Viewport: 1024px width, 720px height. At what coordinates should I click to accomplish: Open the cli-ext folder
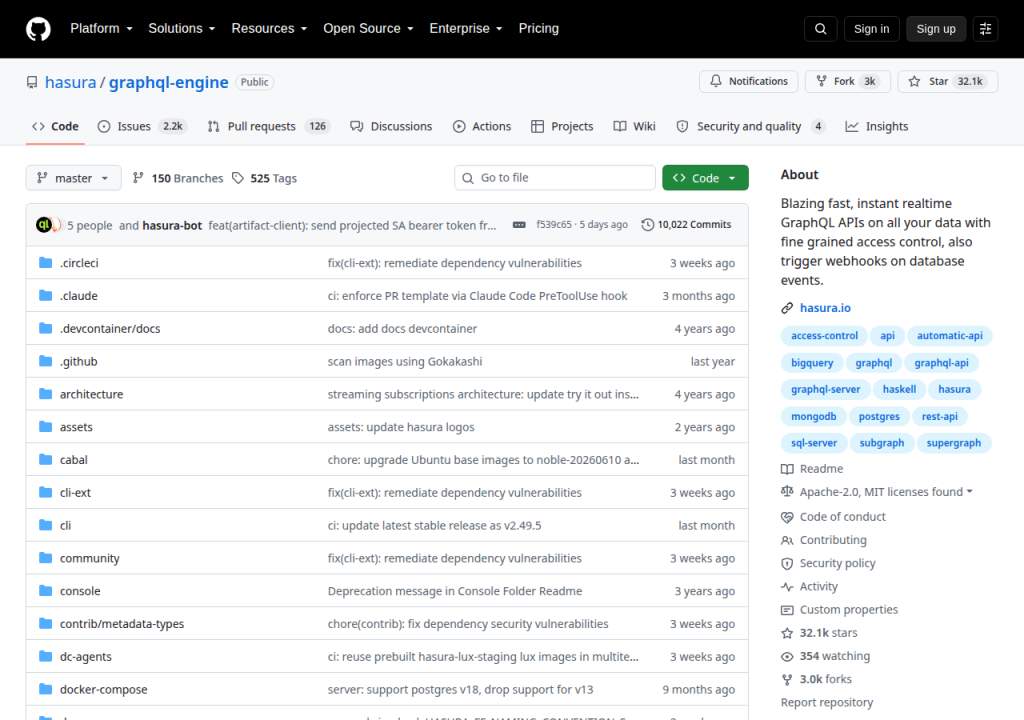pos(75,493)
